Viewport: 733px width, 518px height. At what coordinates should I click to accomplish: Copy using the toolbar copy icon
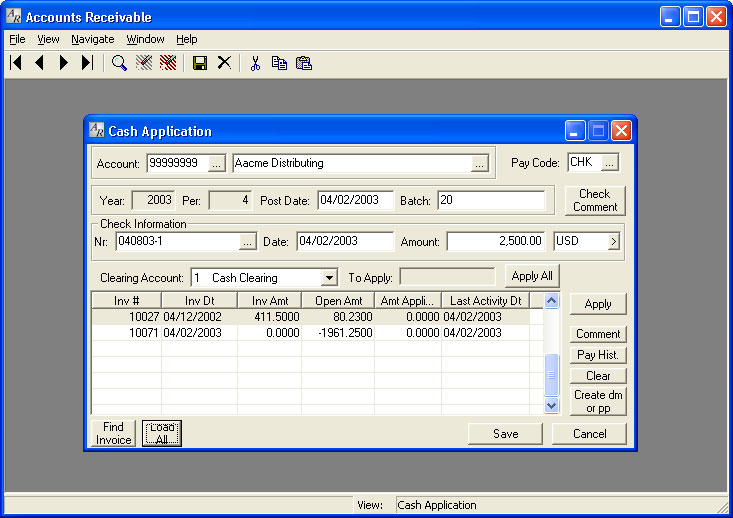pyautogui.click(x=280, y=63)
